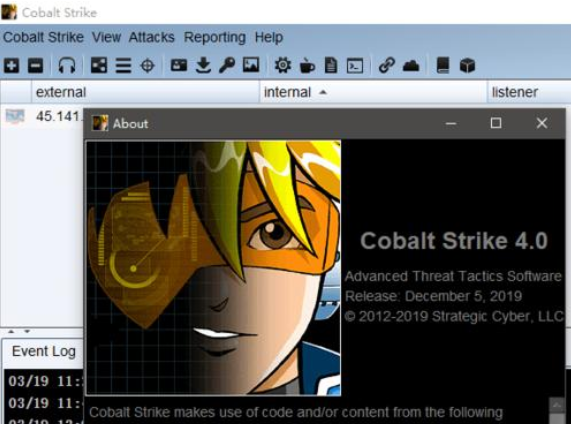Click the About dialog credits scrollbar
The height and width of the screenshot is (424, 571).
click(x=557, y=411)
